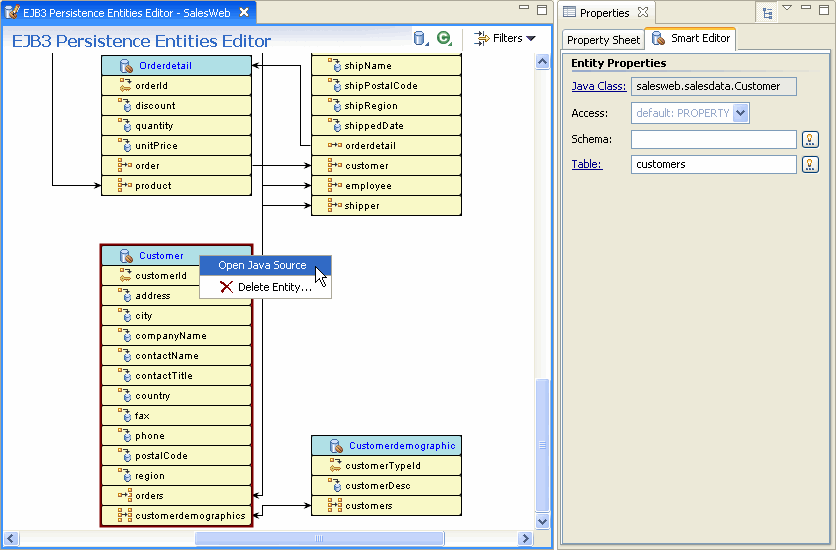836x550 pixels.
Task: Select the Properties view tab
Action: pyautogui.click(x=605, y=13)
